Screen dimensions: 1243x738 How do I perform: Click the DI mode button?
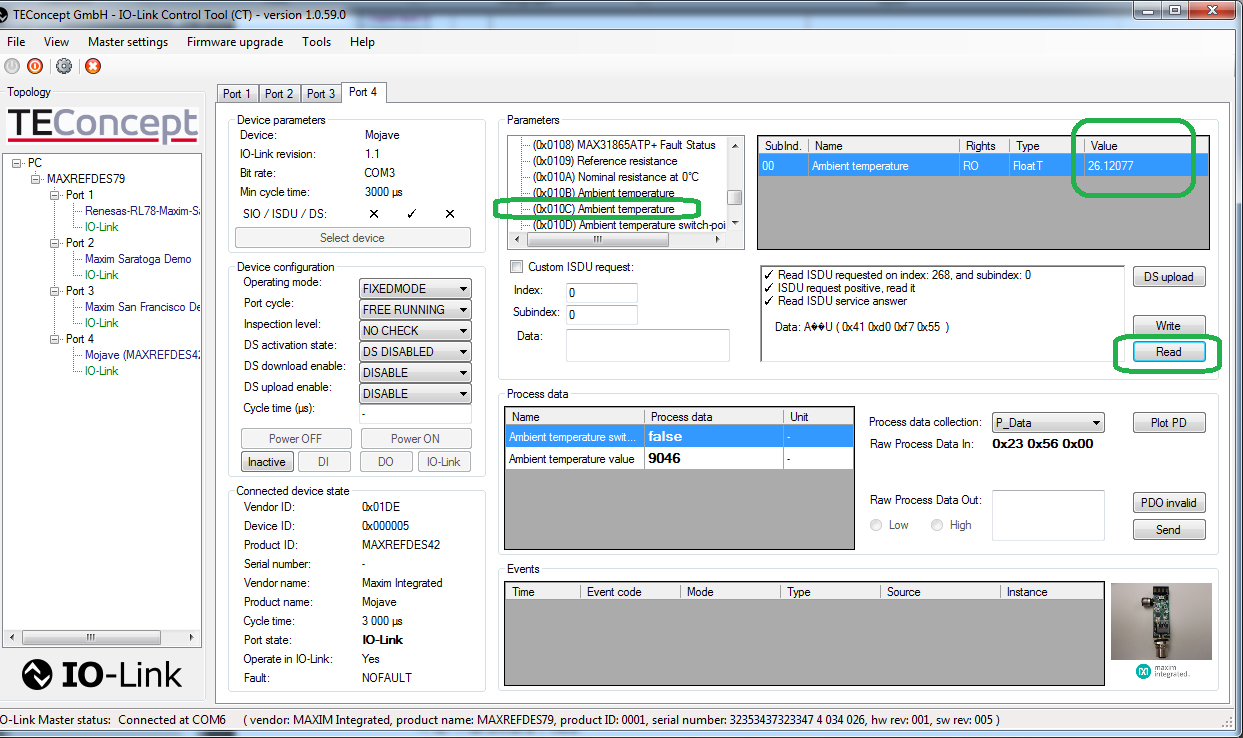(323, 461)
